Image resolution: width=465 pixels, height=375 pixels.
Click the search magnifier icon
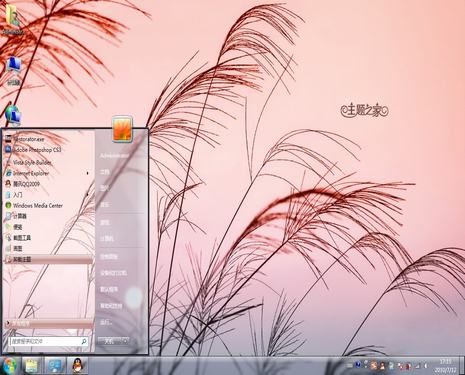pos(84,341)
